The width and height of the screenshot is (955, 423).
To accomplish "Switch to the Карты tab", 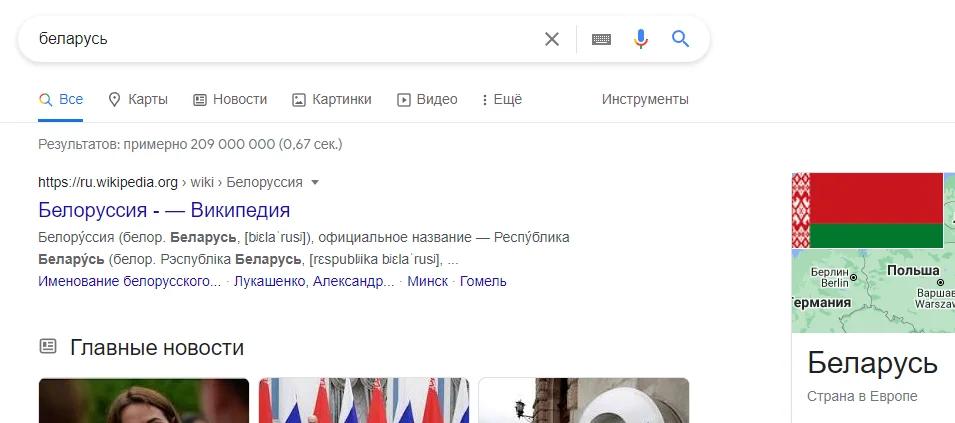I will [138, 99].
